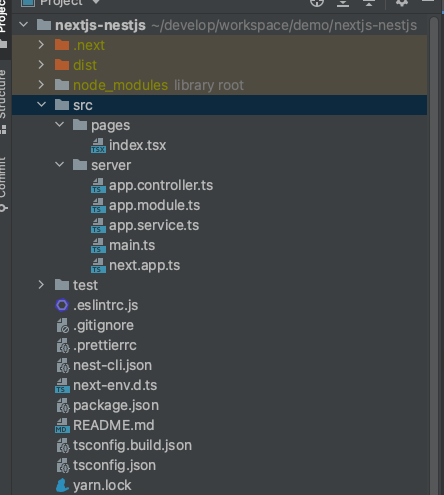Click the TSX icon of index.tsx
The image size is (444, 495).
(98, 146)
